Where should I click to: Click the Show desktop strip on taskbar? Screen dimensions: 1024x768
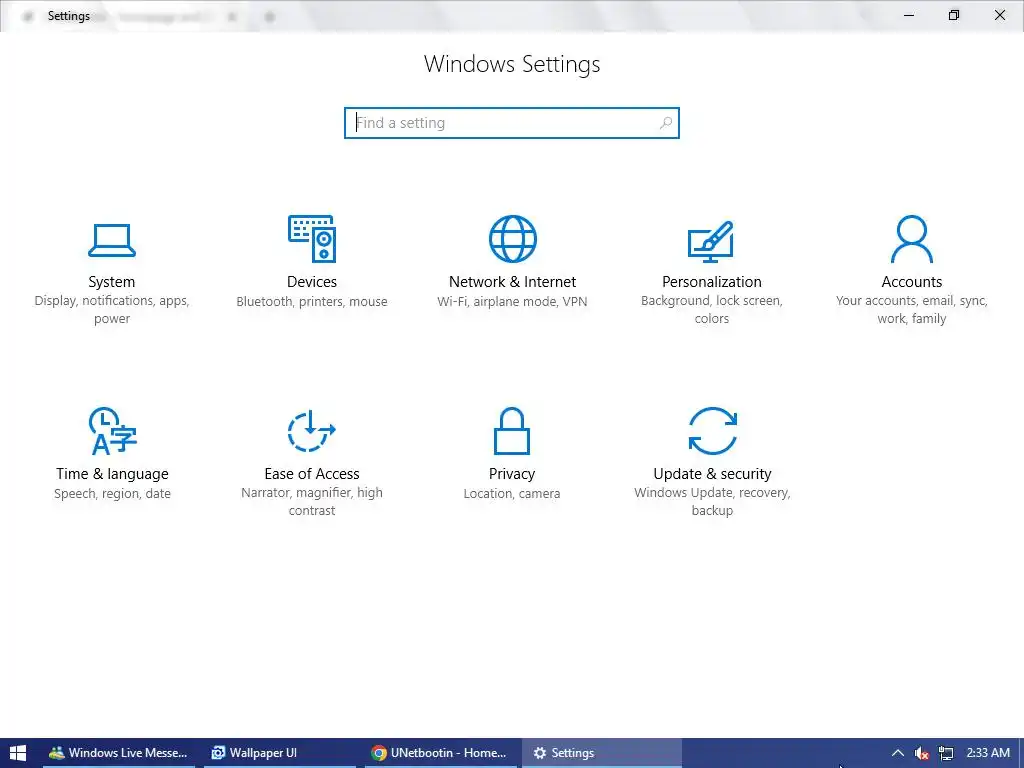click(1021, 753)
